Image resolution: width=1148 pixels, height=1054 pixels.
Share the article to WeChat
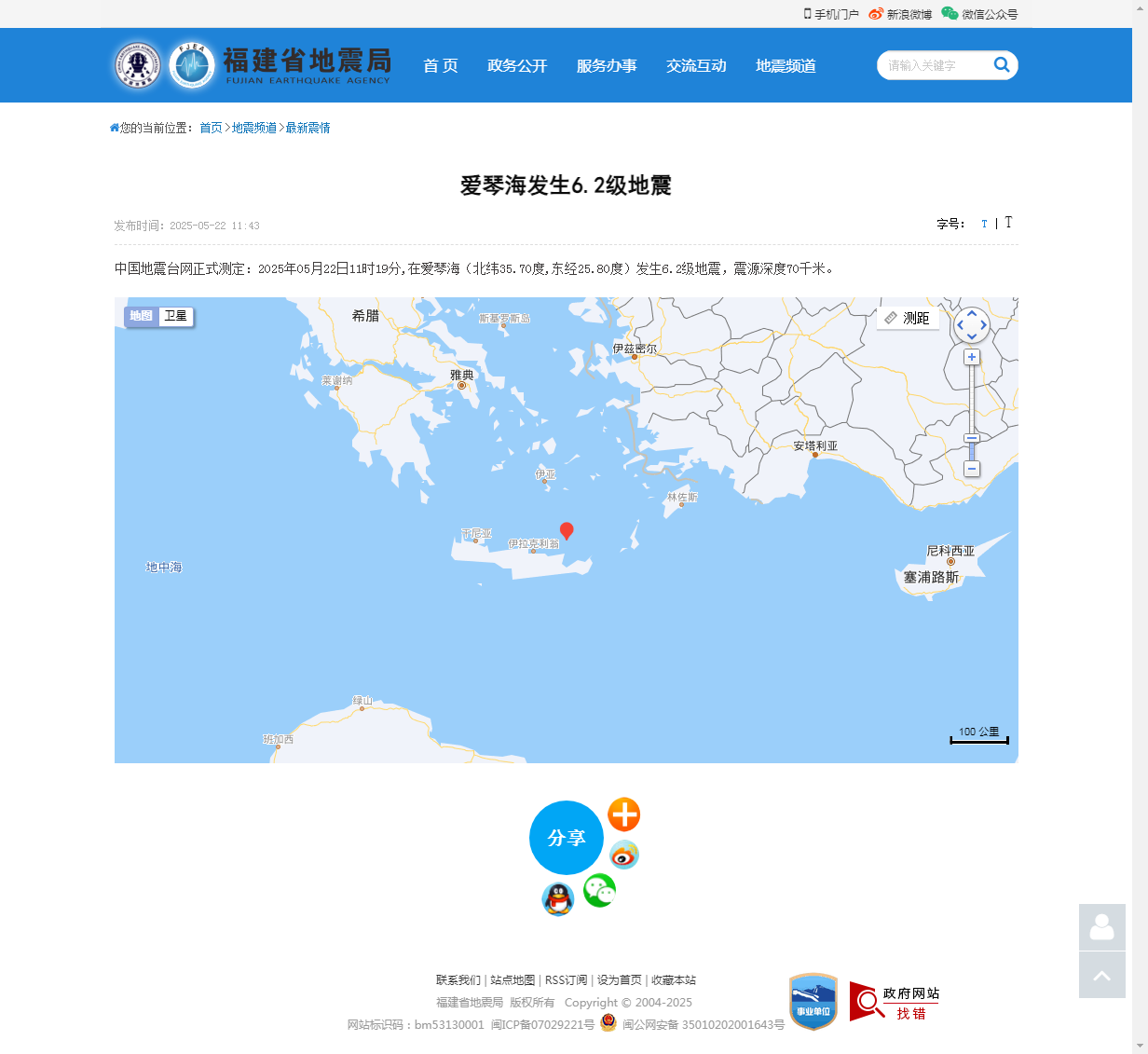(599, 891)
